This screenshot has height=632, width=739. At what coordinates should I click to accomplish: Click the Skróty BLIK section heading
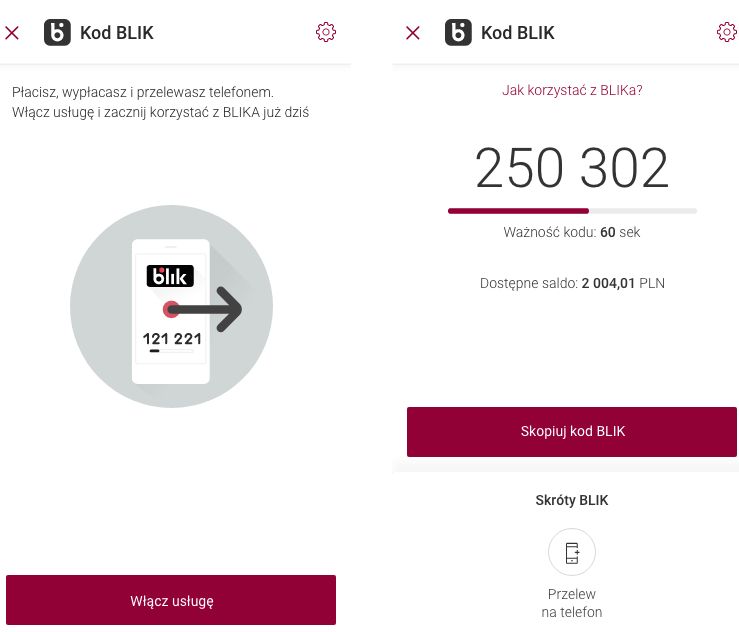coord(572,500)
